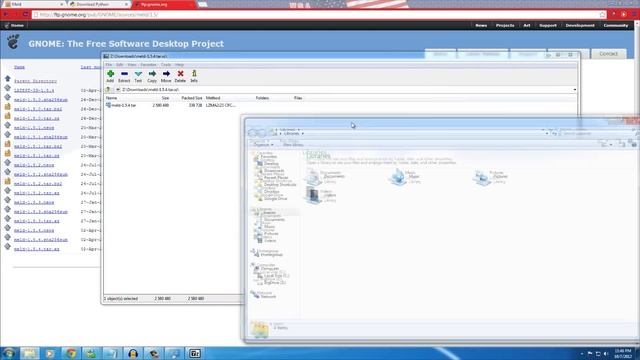This screenshot has height=360, width=640.
Task: Click the Contact tab on GNOME page
Action: point(608,54)
